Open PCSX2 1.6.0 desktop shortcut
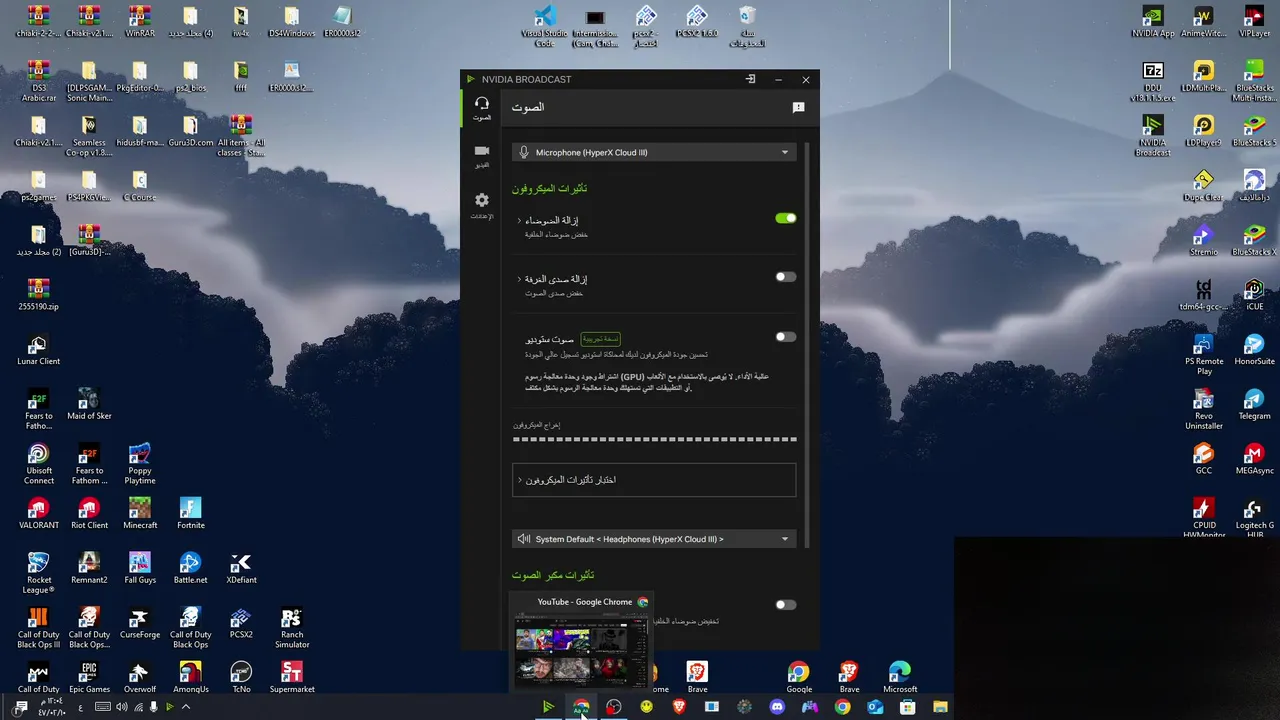The height and width of the screenshot is (720, 1280). click(697, 22)
